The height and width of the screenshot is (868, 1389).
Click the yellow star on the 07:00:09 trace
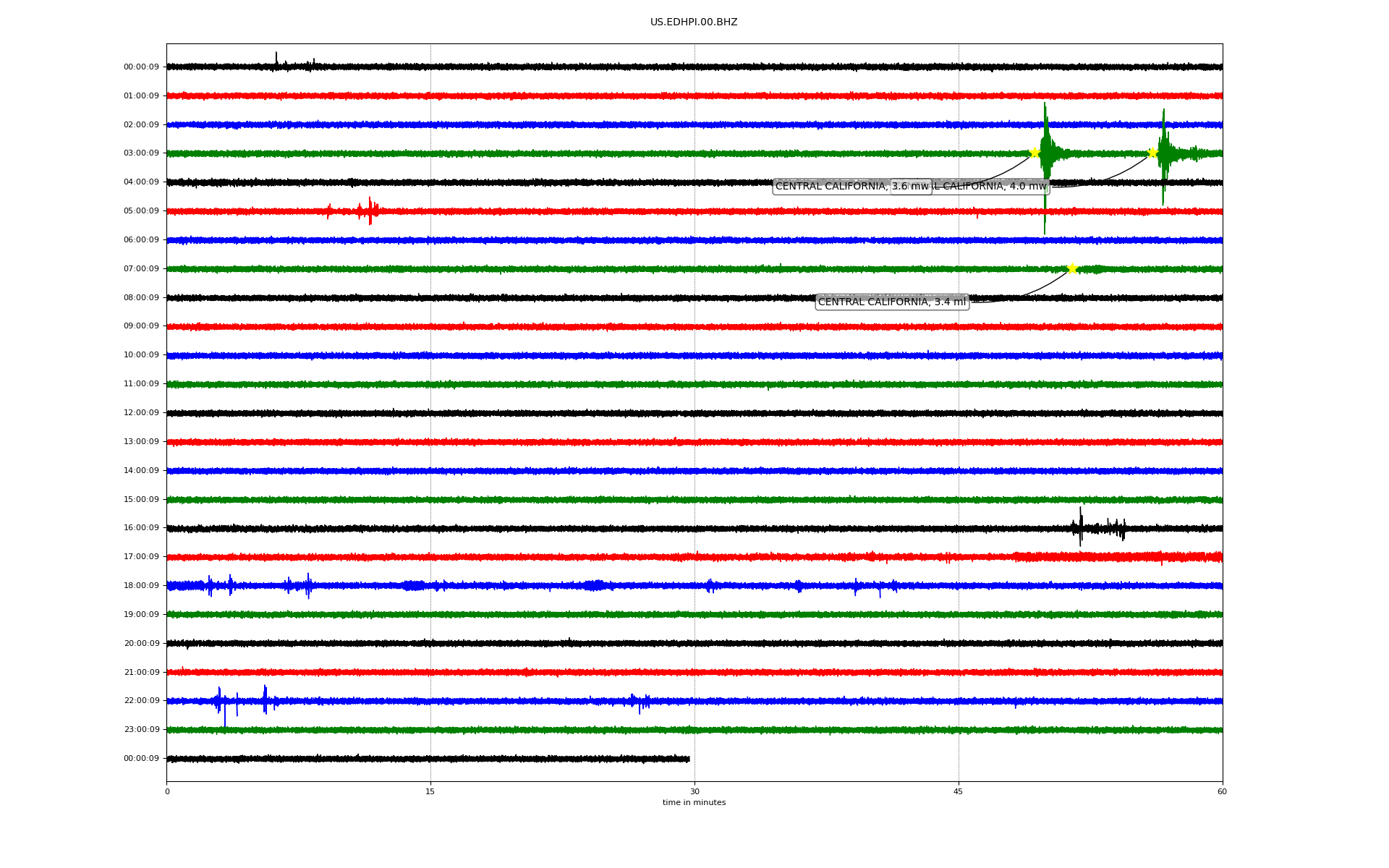tap(1072, 268)
